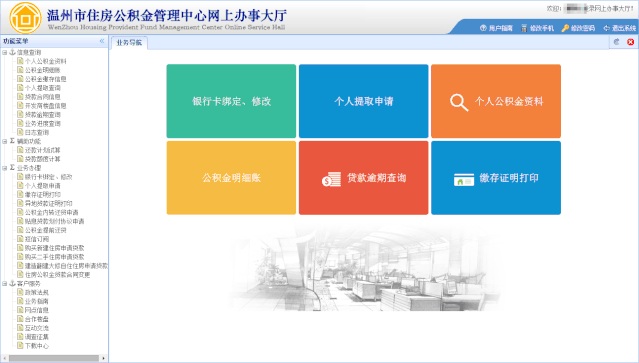Click the 修改手机 phone icon
The height and width of the screenshot is (363, 639).
(524, 28)
